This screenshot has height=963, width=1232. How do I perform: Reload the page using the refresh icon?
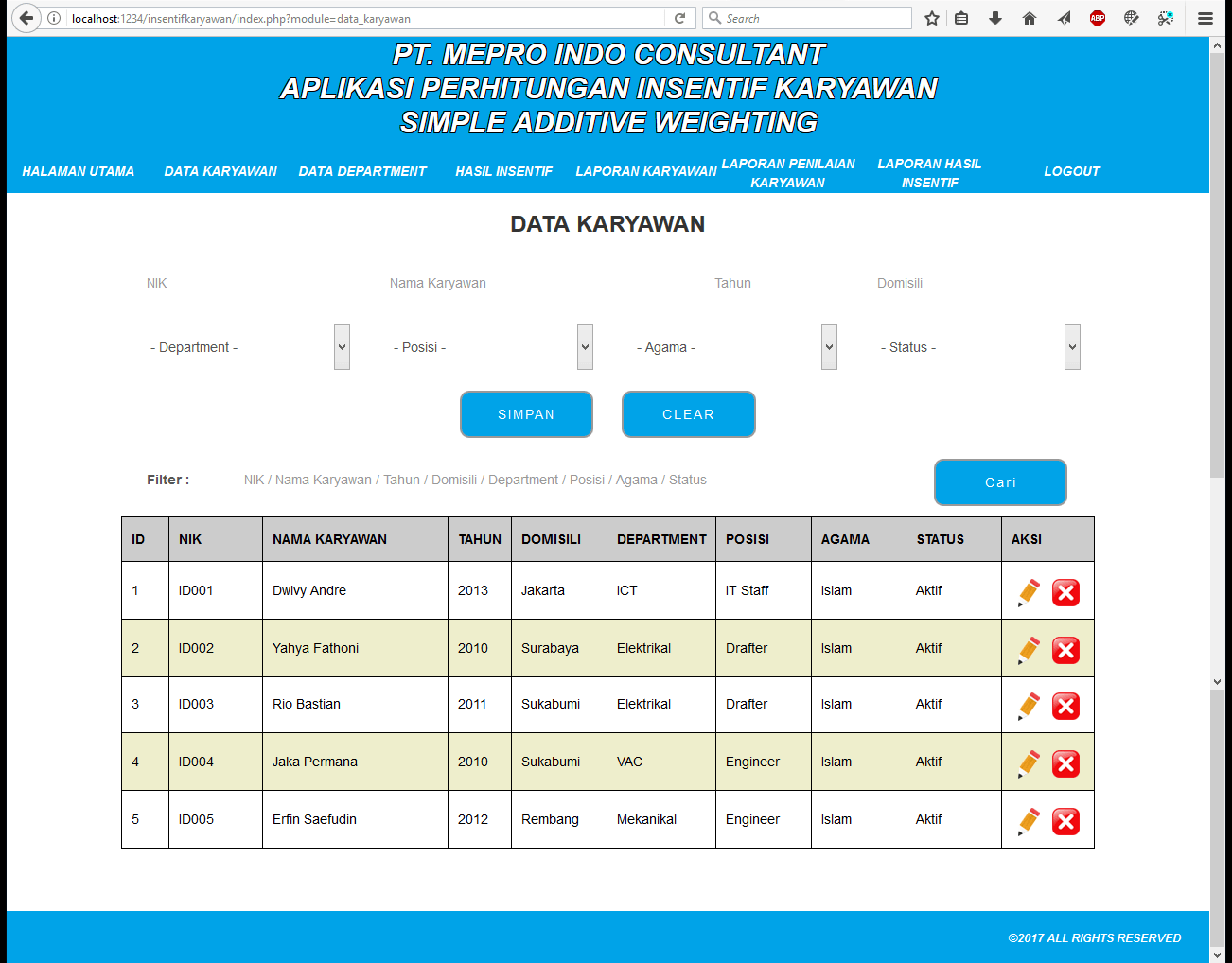tap(679, 18)
